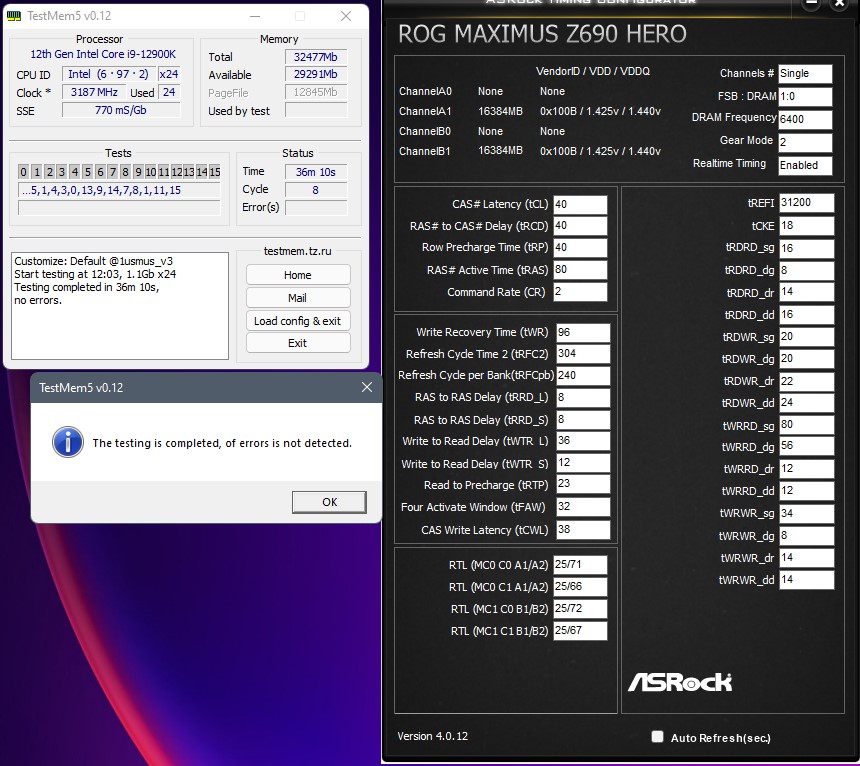The height and width of the screenshot is (766, 860).
Task: Click the tWRRD_sg field showing 80
Action: (x=807, y=424)
